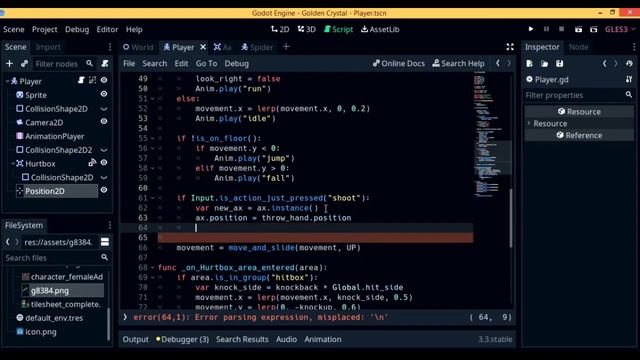Toggle visibility of Camera2D node
640x360 pixels.
pos(104,122)
